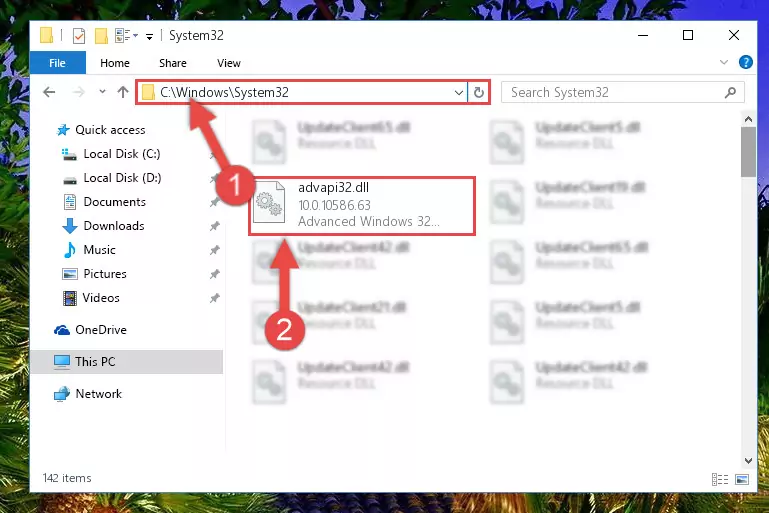Switch to the Share ribbon tab
Viewport: 769px width, 513px height.
pyautogui.click(x=173, y=63)
